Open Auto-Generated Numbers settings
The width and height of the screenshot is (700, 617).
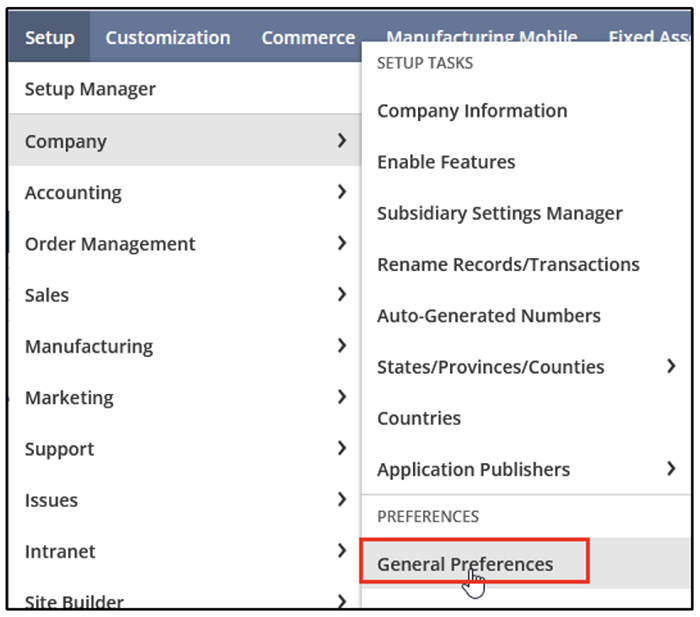coord(488,315)
